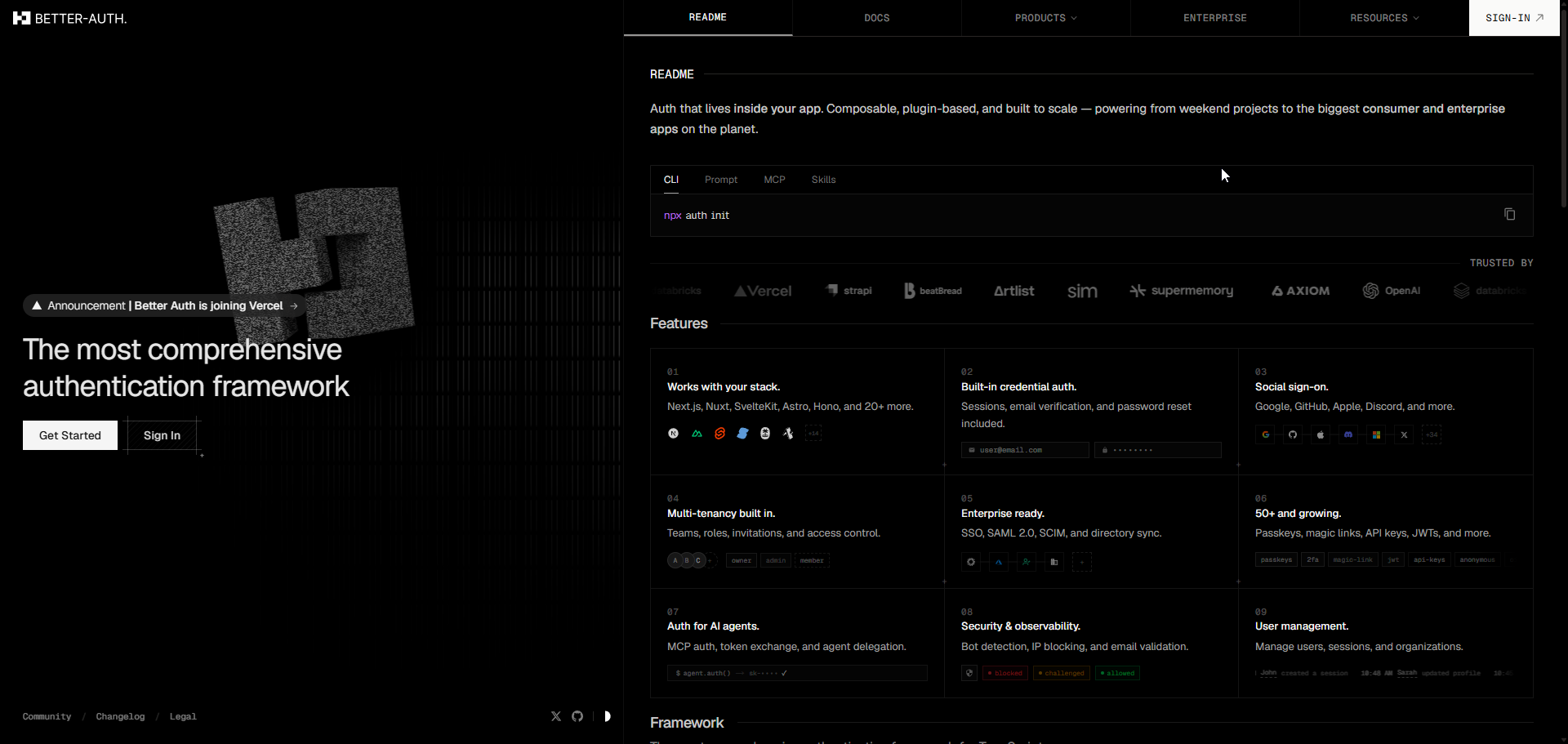
Task: Open the README navigation tab
Action: point(708,18)
